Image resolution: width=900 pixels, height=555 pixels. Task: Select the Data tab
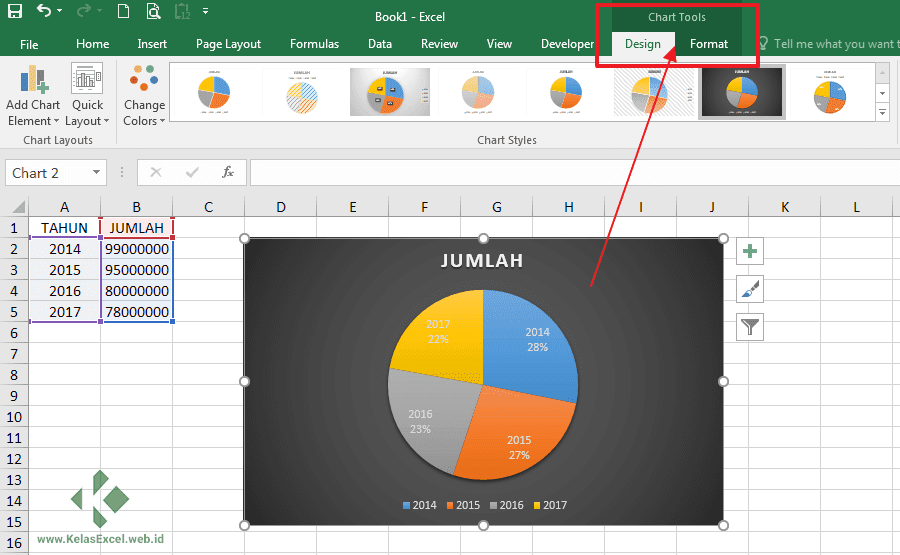pos(380,44)
